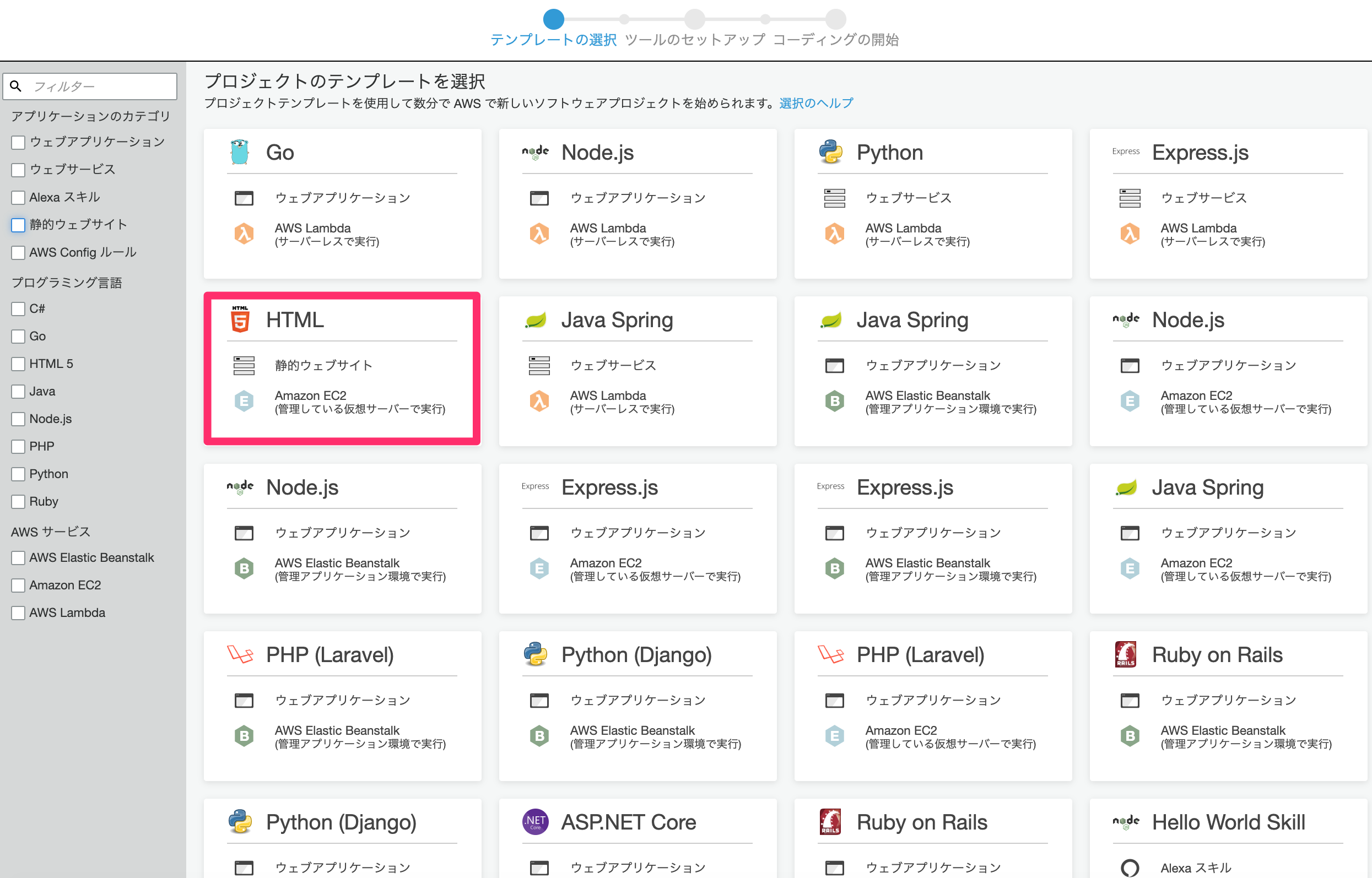Image resolution: width=1372 pixels, height=878 pixels.
Task: Select the Go template title
Action: point(280,152)
